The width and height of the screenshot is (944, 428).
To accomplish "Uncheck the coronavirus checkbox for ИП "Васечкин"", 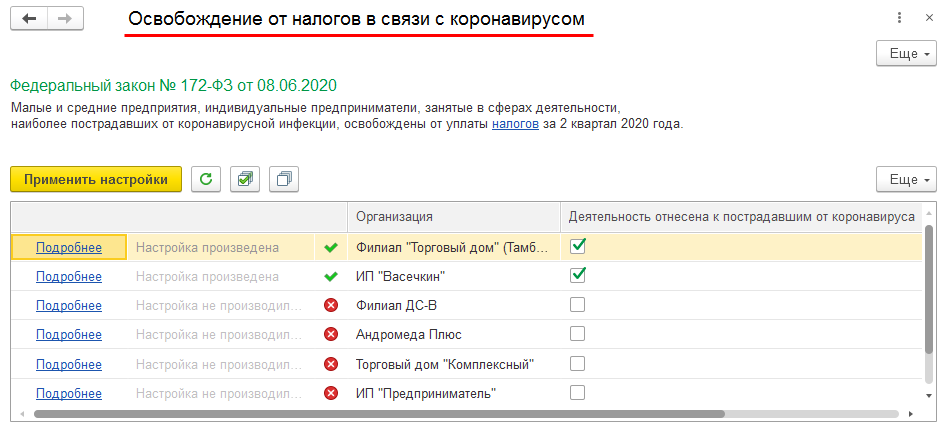I will [x=577, y=275].
